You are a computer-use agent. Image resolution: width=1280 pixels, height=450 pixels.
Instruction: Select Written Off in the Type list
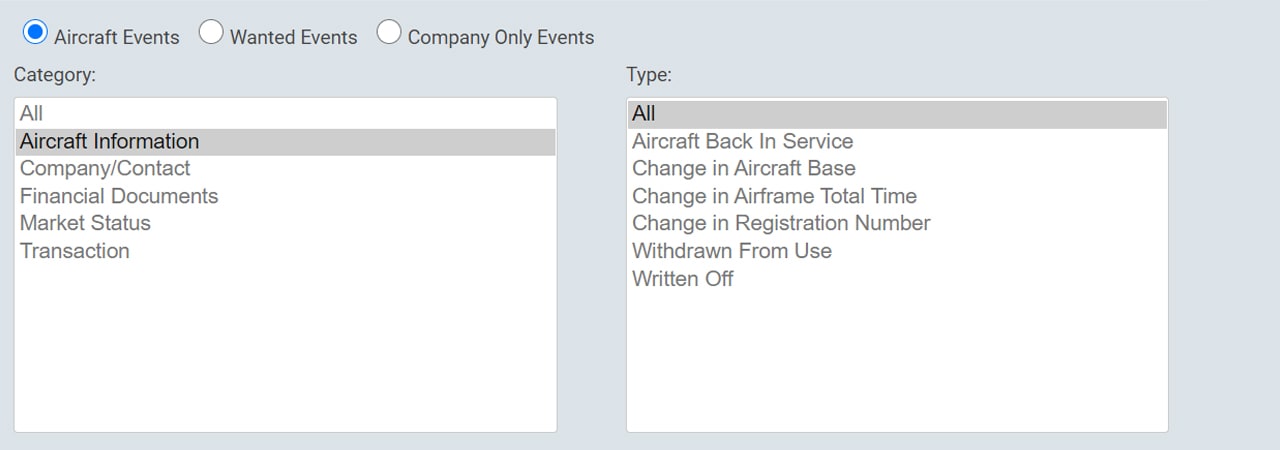click(x=897, y=278)
